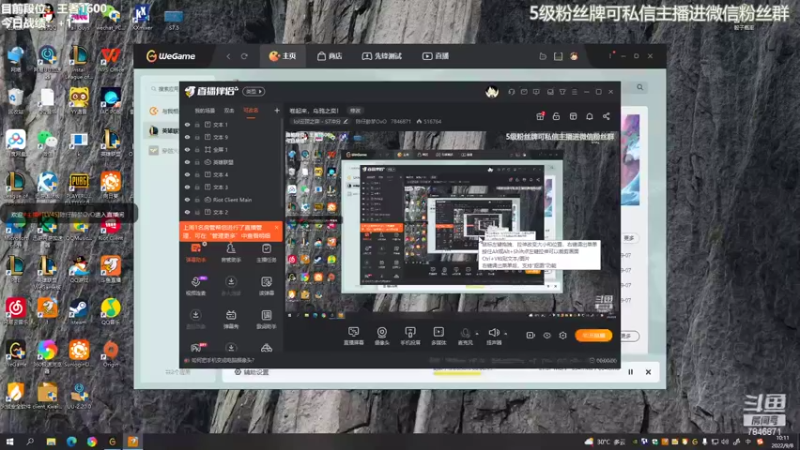The height and width of the screenshot is (450, 800).
Task: Expand the speaker volume arrow
Action: [506, 334]
